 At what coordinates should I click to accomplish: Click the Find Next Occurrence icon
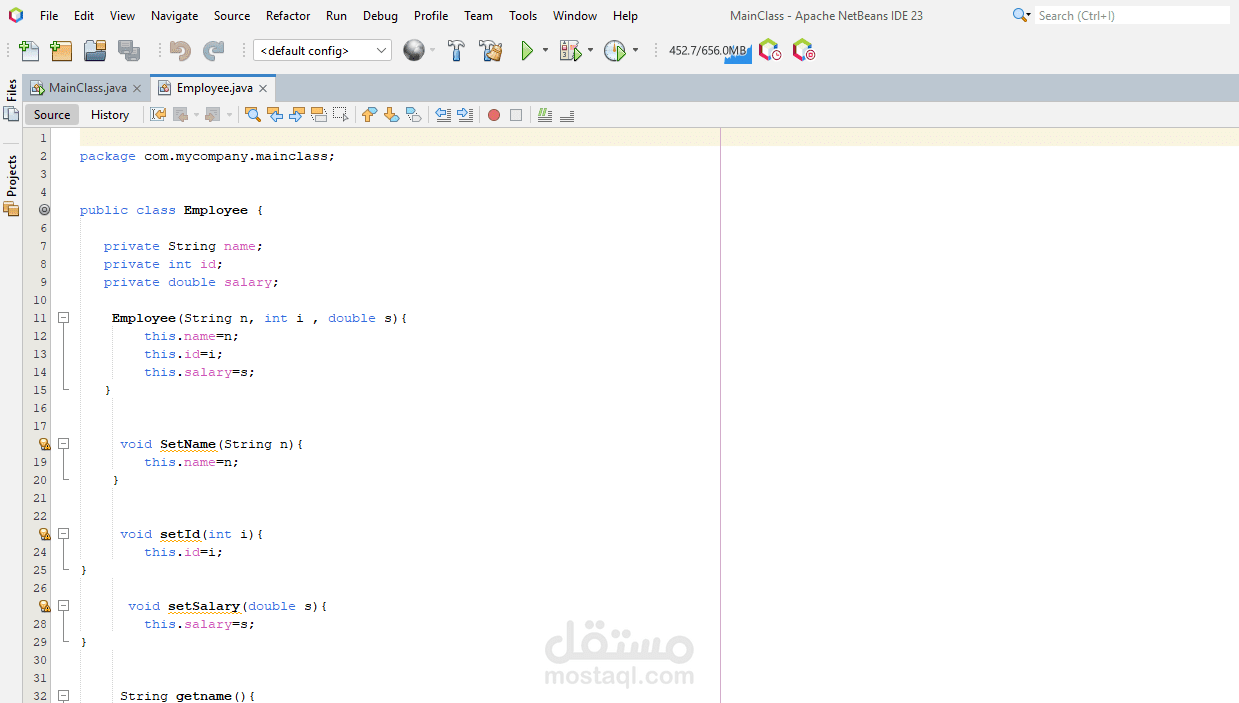tap(297, 115)
